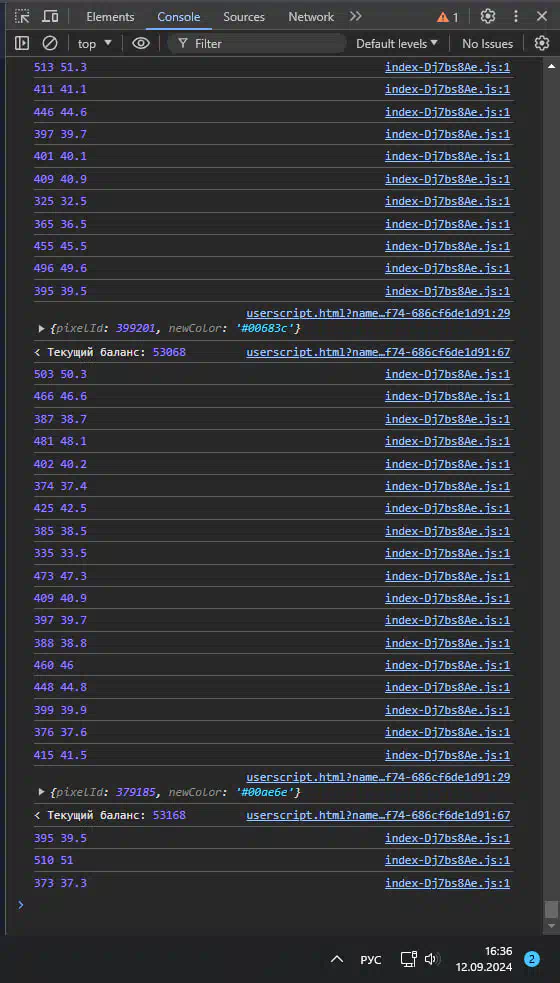Screen dimensions: 560x983
Task: Toggle the device toolbar icon
Action: (x=51, y=17)
